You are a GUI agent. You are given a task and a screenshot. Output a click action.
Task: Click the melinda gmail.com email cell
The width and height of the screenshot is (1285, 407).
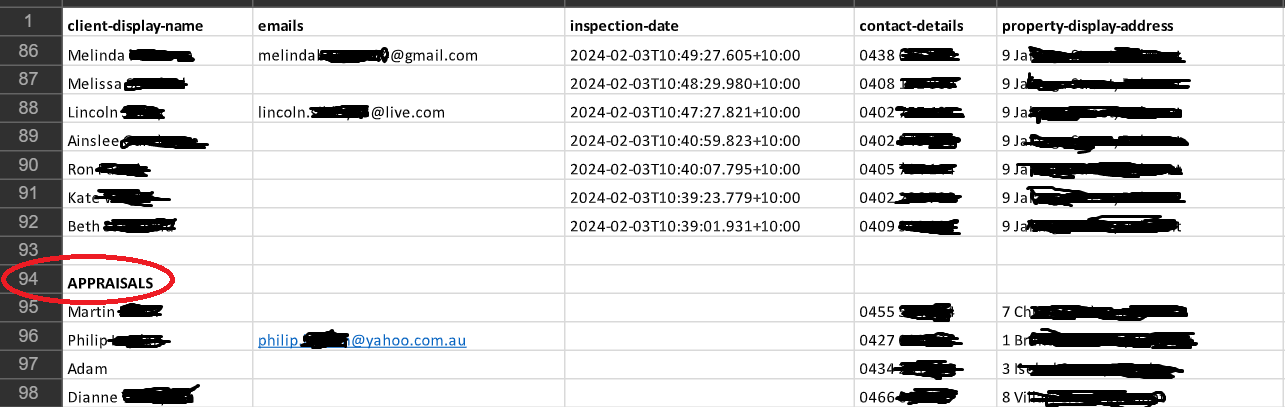[x=368, y=56]
